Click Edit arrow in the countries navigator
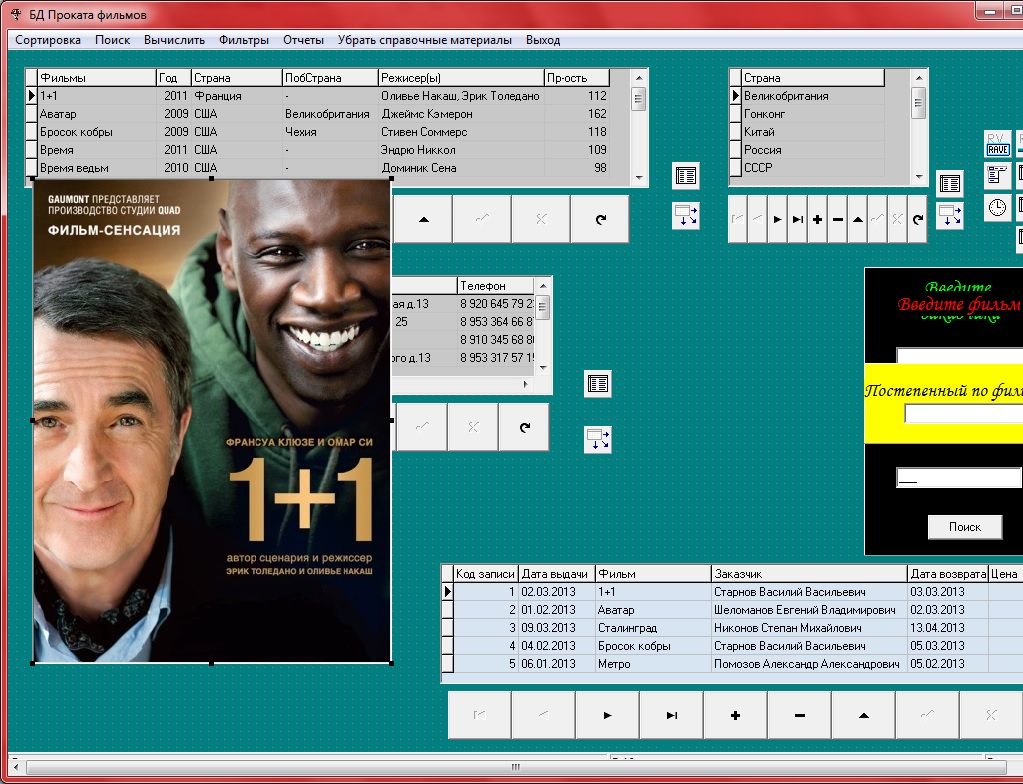This screenshot has height=784, width=1023. pos(858,220)
